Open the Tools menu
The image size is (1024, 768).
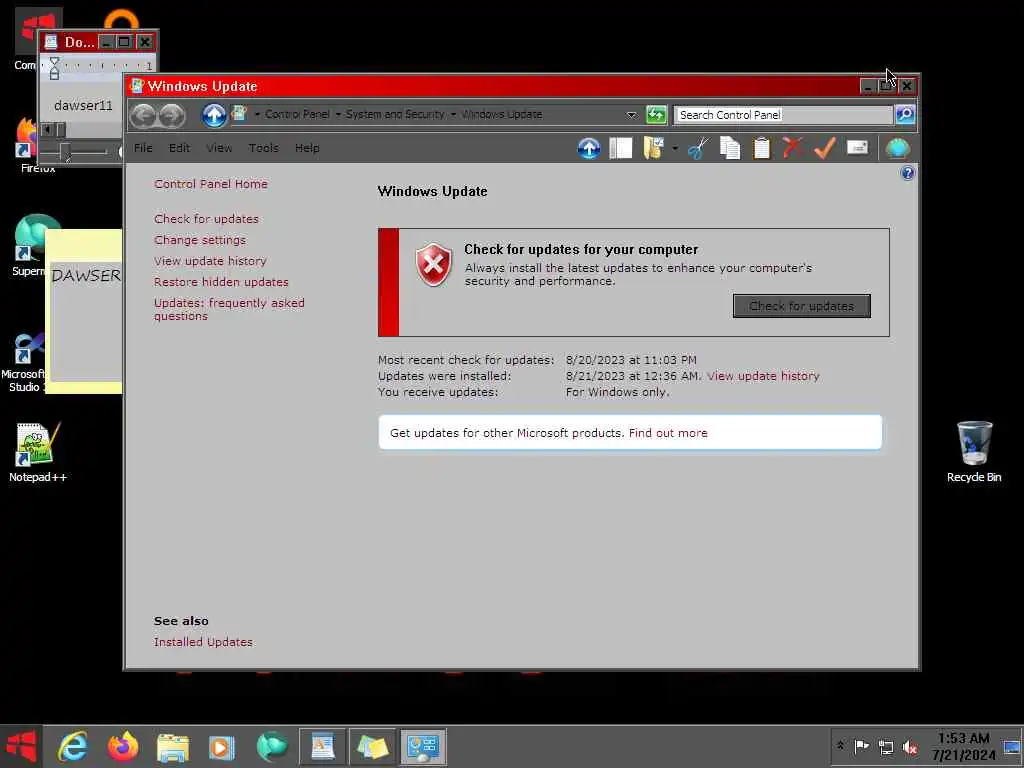tap(263, 148)
